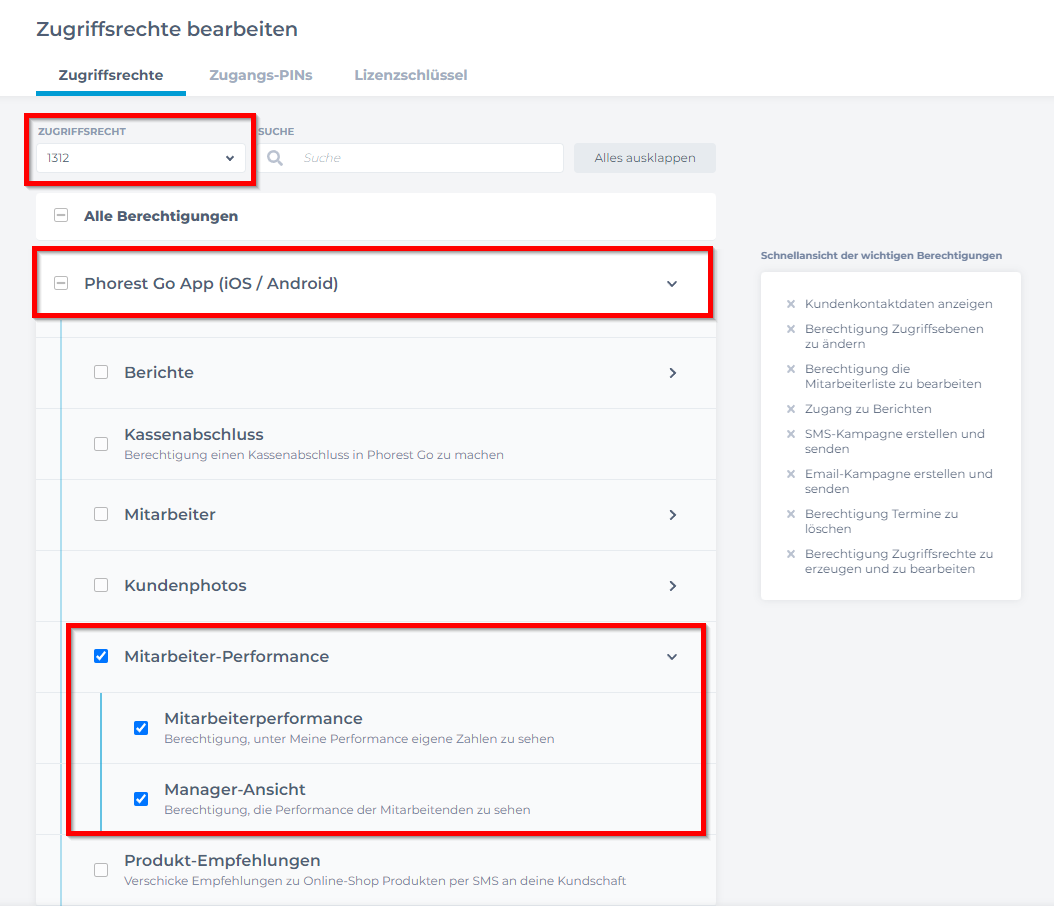Click X icon beside Berechtigung Termine zu löschen
Viewport: 1054px width, 910px height.
click(x=791, y=513)
